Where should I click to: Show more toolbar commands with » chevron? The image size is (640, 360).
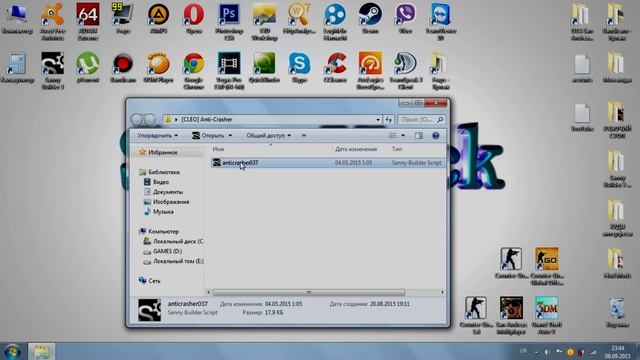pos(304,136)
